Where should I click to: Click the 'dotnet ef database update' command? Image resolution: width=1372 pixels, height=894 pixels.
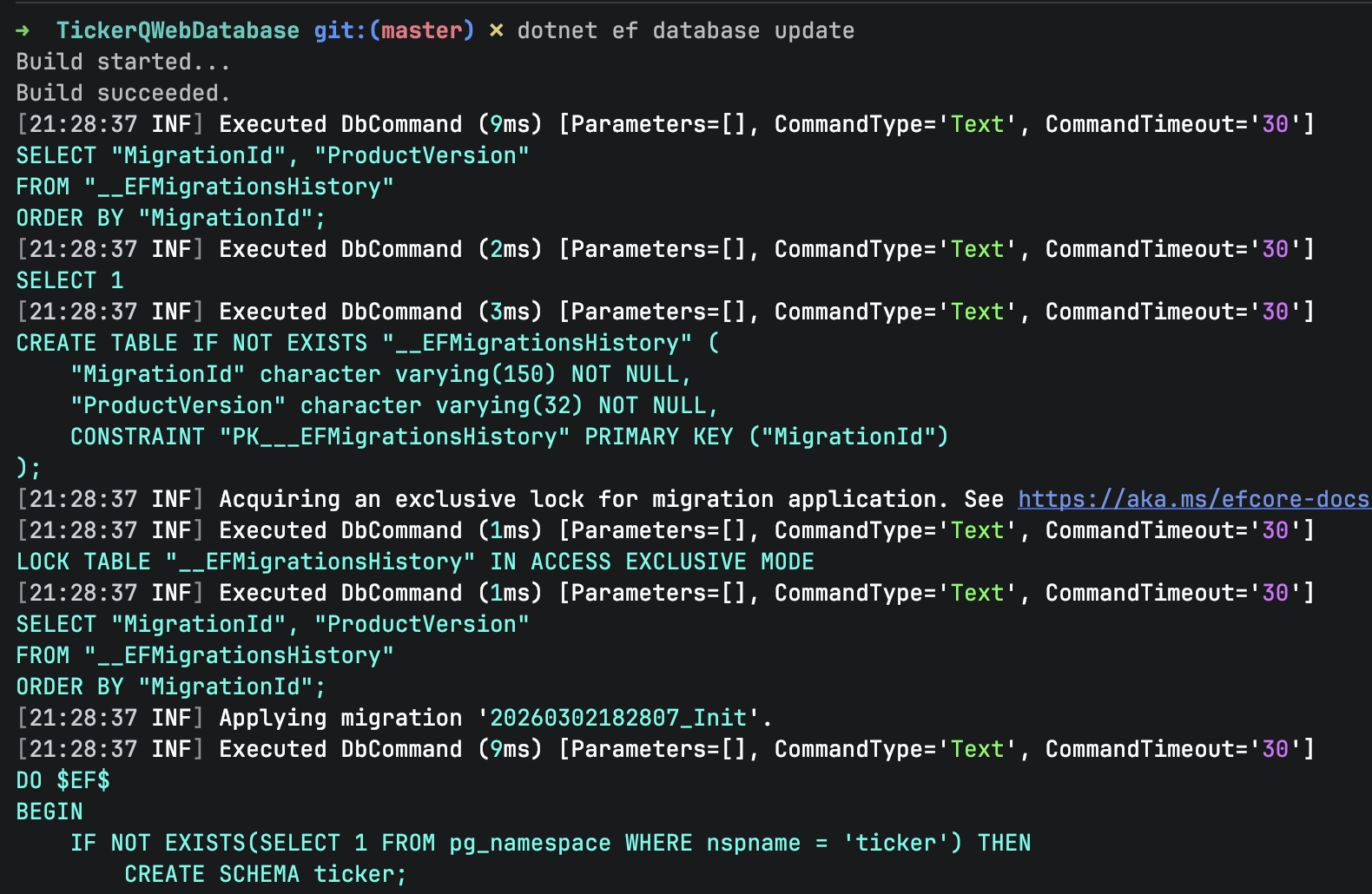[685, 30]
